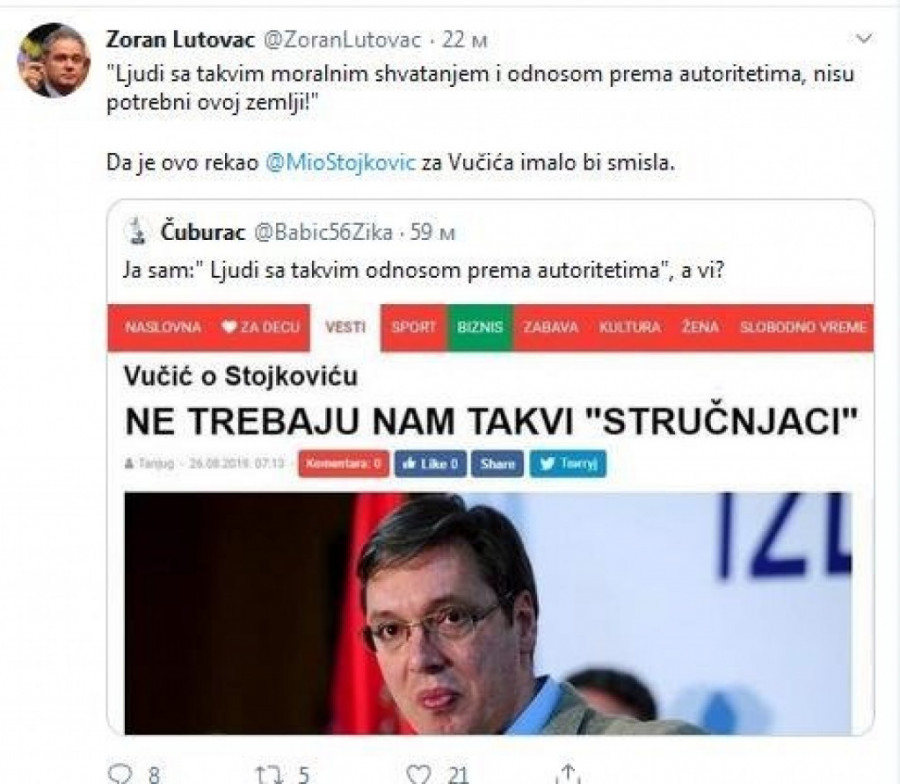Screen dimensions: 900x784
Task: Select the NASLOVNA menu tab
Action: [x=162, y=327]
